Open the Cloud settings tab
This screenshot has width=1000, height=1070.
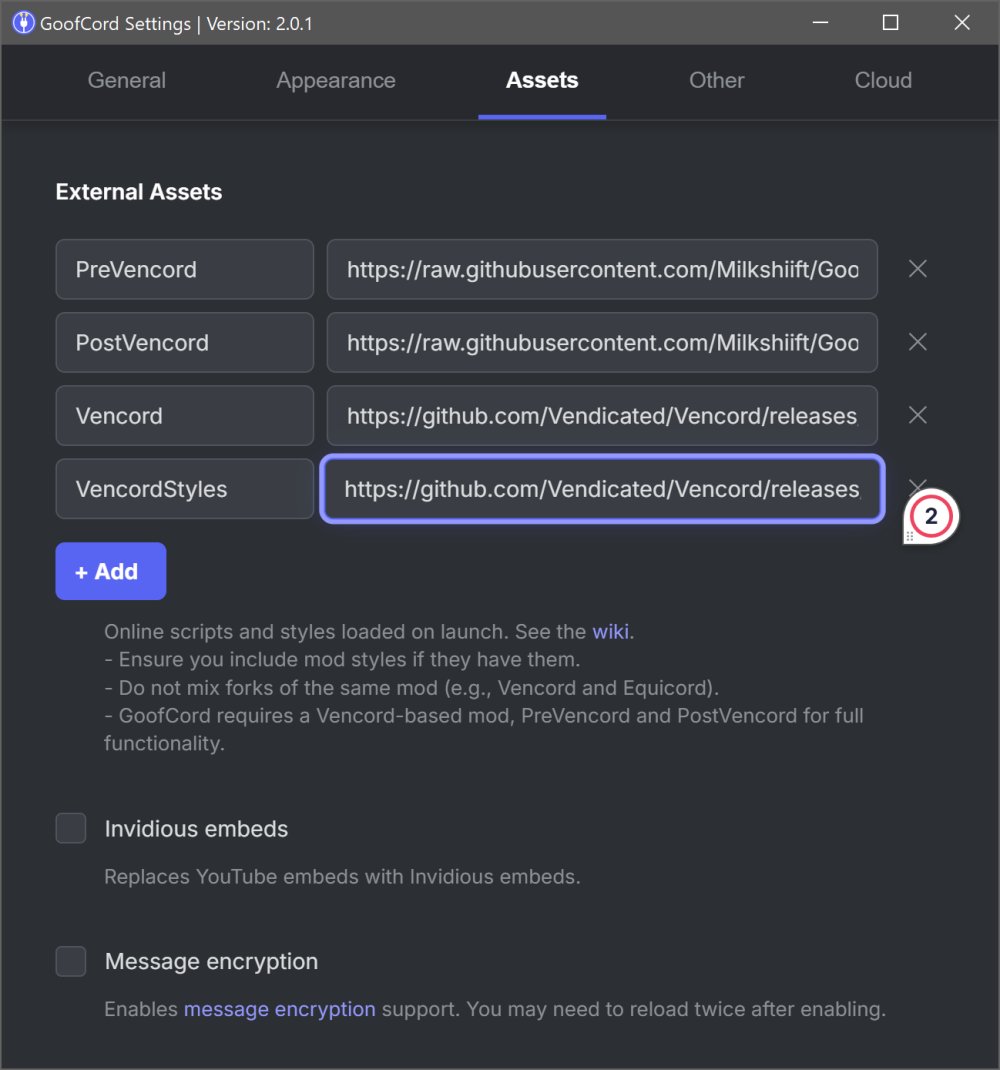[x=883, y=81]
